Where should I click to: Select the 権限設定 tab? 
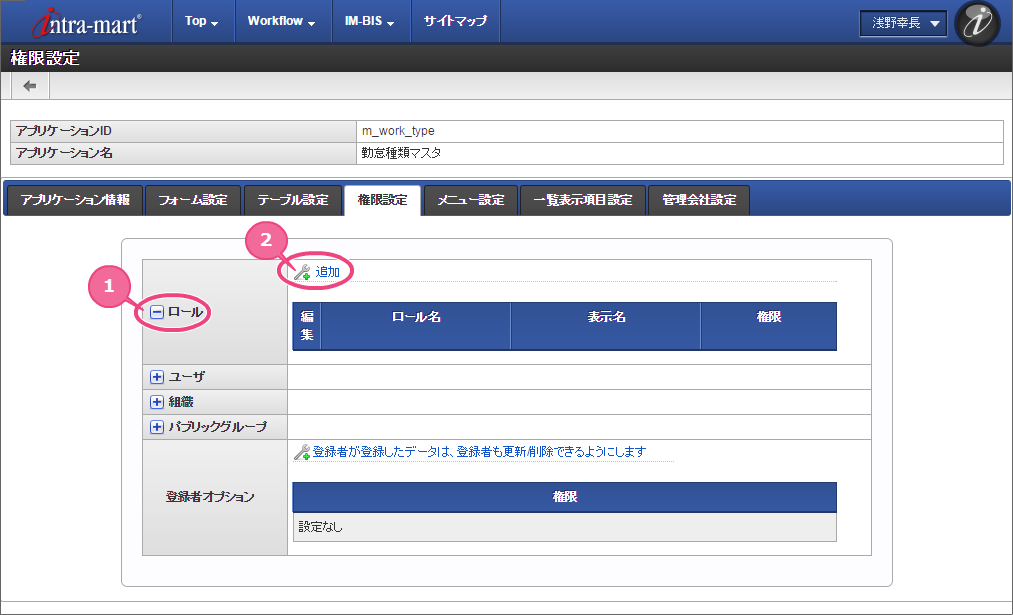coord(382,200)
